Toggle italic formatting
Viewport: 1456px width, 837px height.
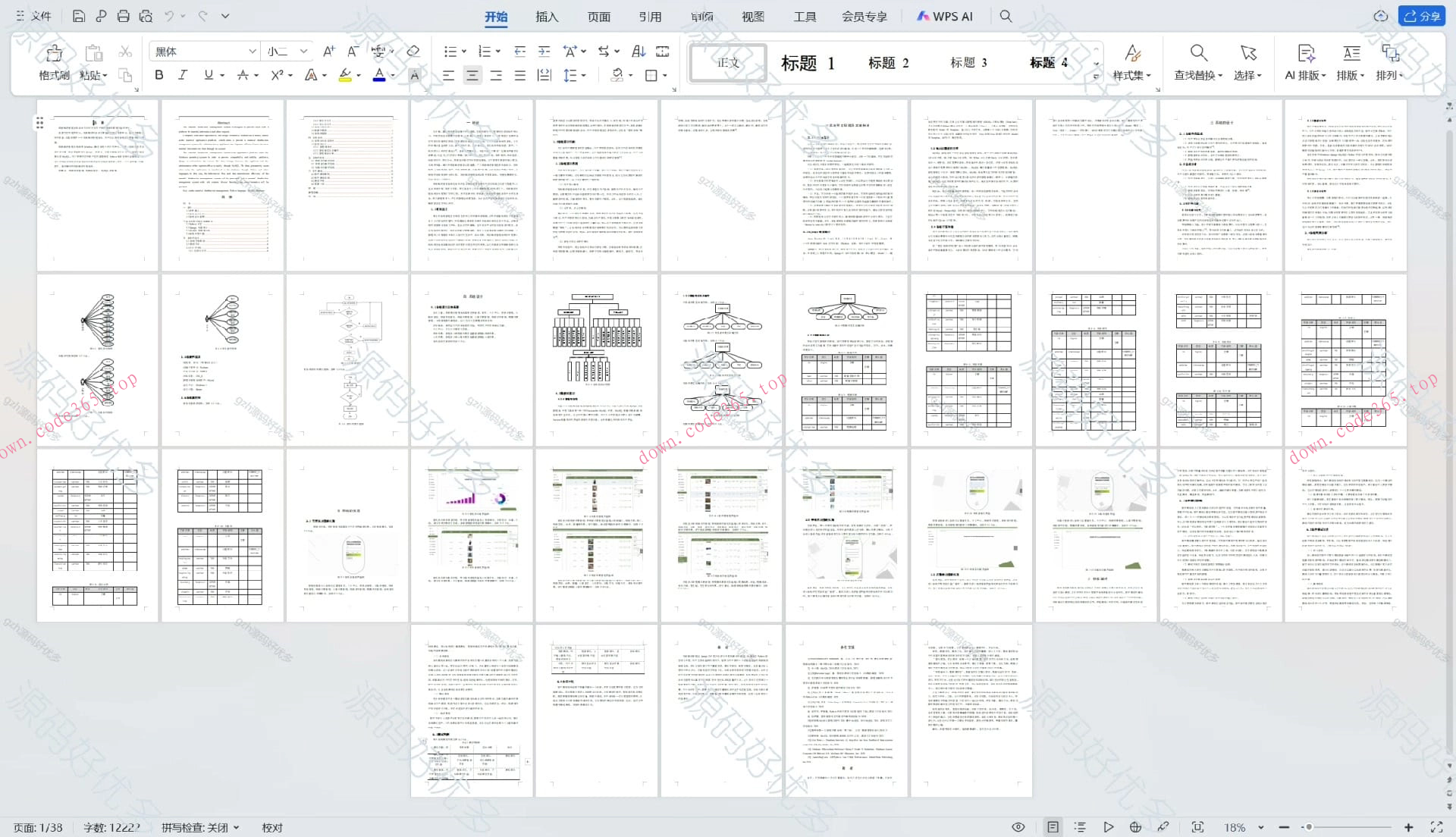(183, 75)
